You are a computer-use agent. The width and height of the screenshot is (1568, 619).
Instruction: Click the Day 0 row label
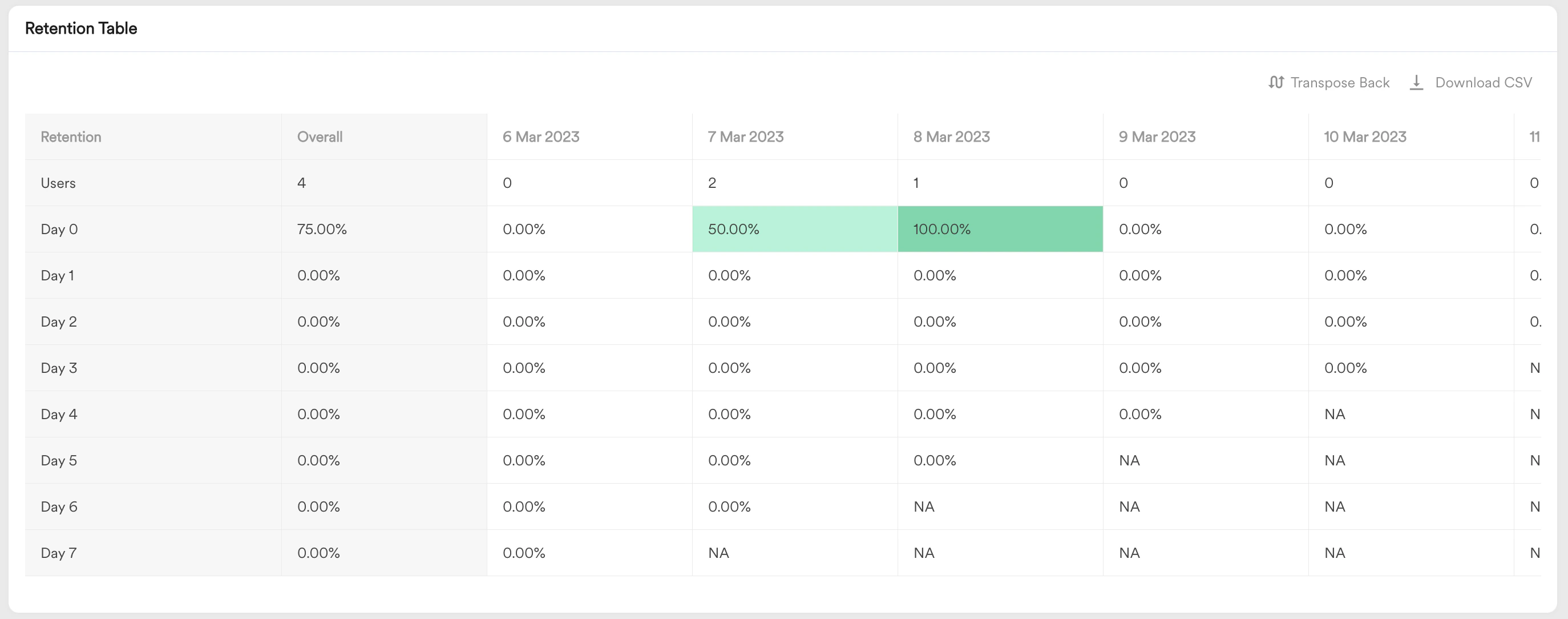59,229
